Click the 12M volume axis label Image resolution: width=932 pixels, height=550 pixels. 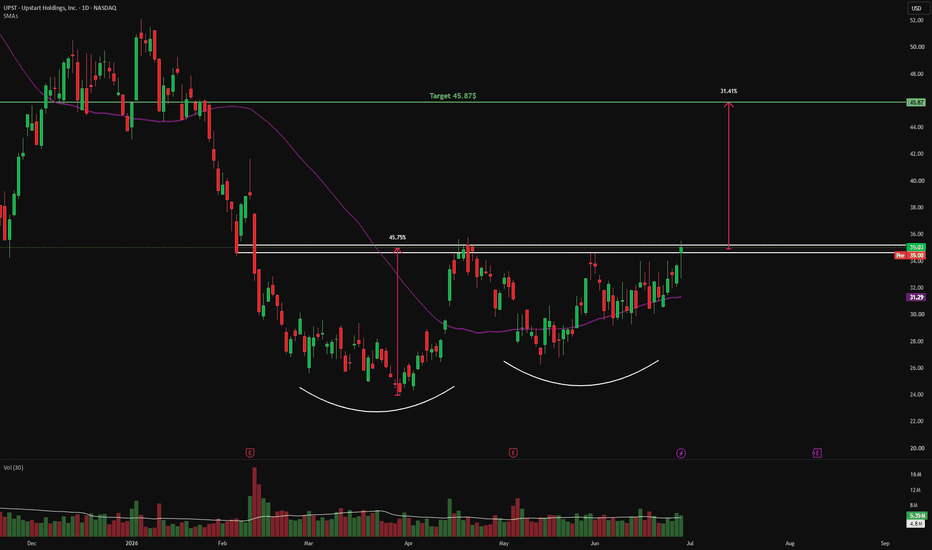915,490
